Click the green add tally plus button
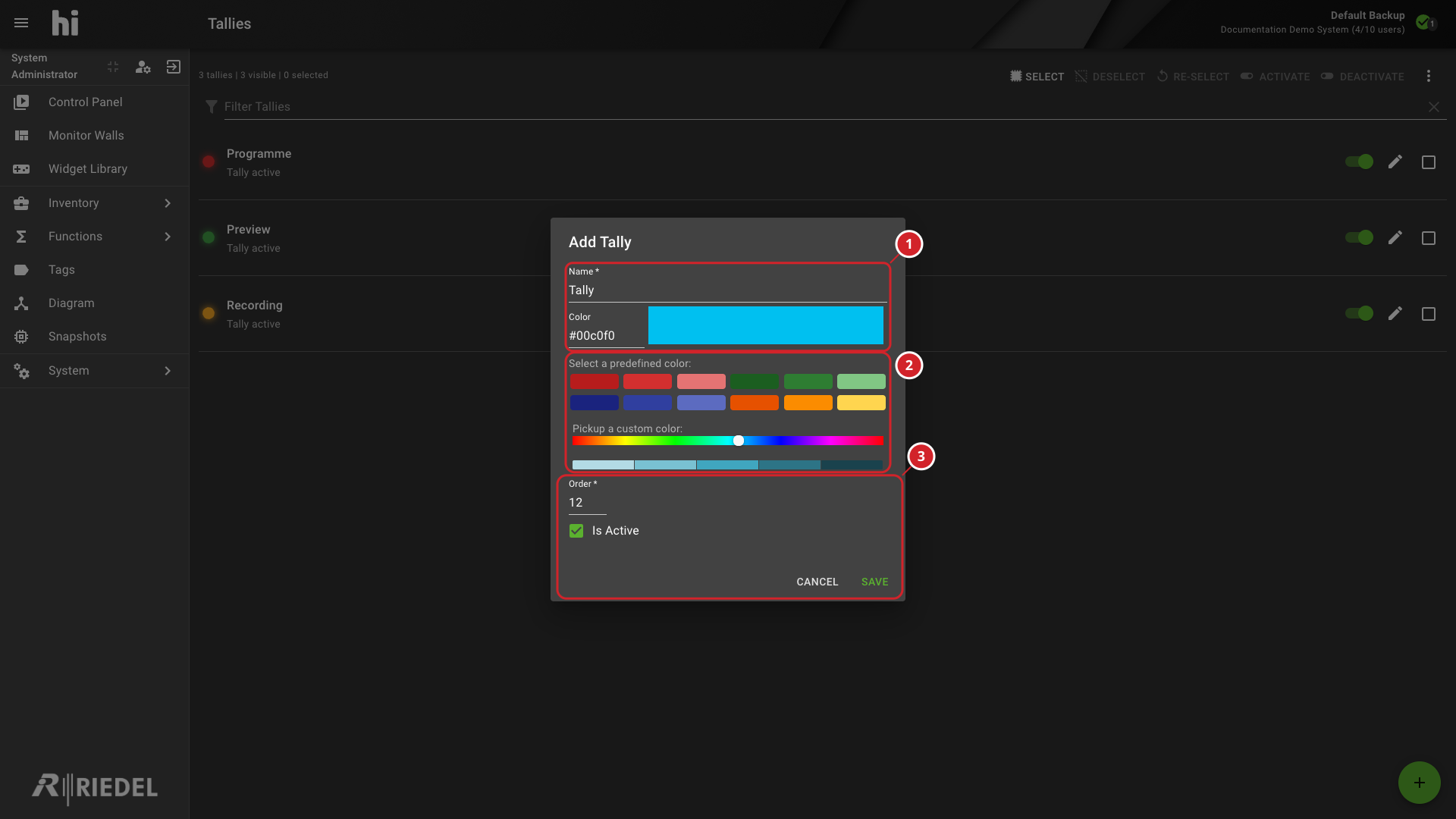The width and height of the screenshot is (1456, 819). click(1420, 783)
